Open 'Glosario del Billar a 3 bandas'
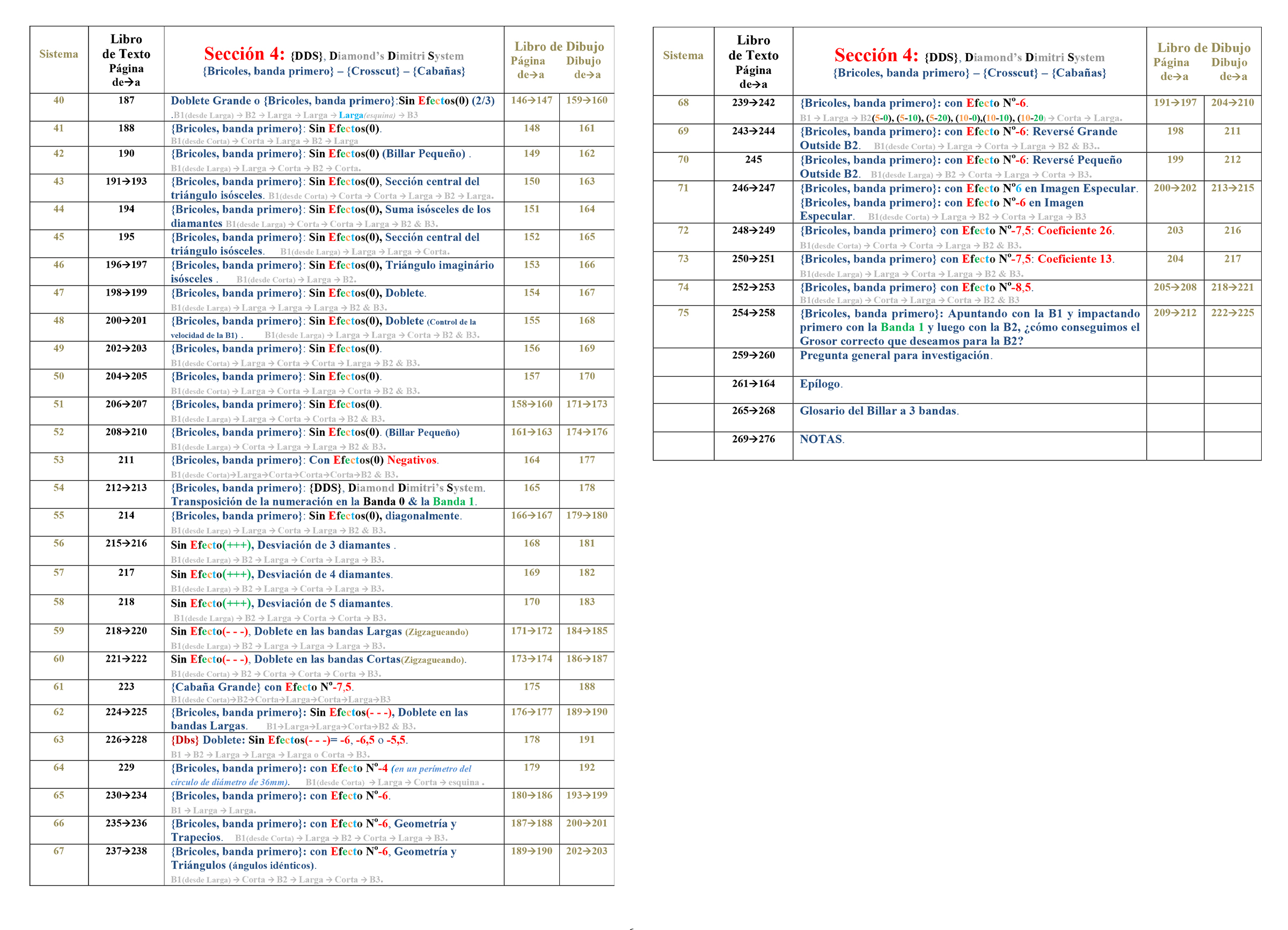1288x930 pixels. [x=878, y=411]
